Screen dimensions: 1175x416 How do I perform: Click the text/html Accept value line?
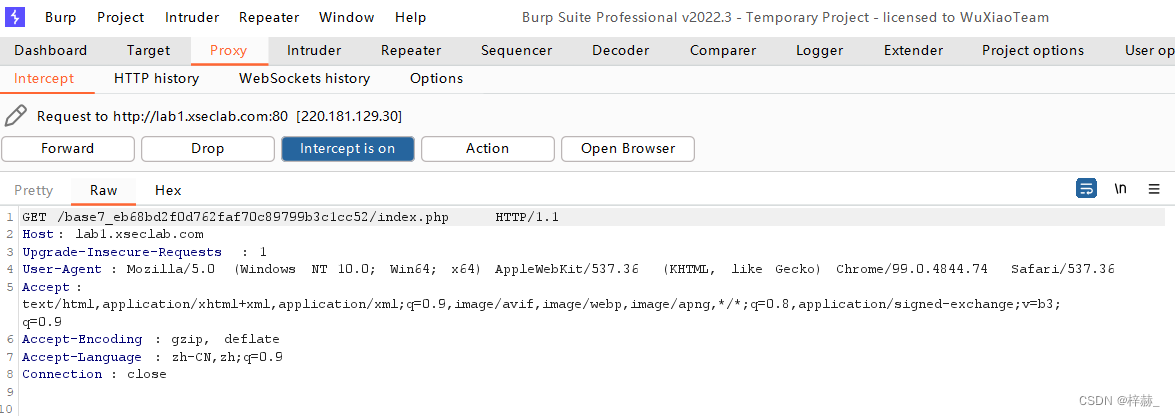(x=542, y=304)
